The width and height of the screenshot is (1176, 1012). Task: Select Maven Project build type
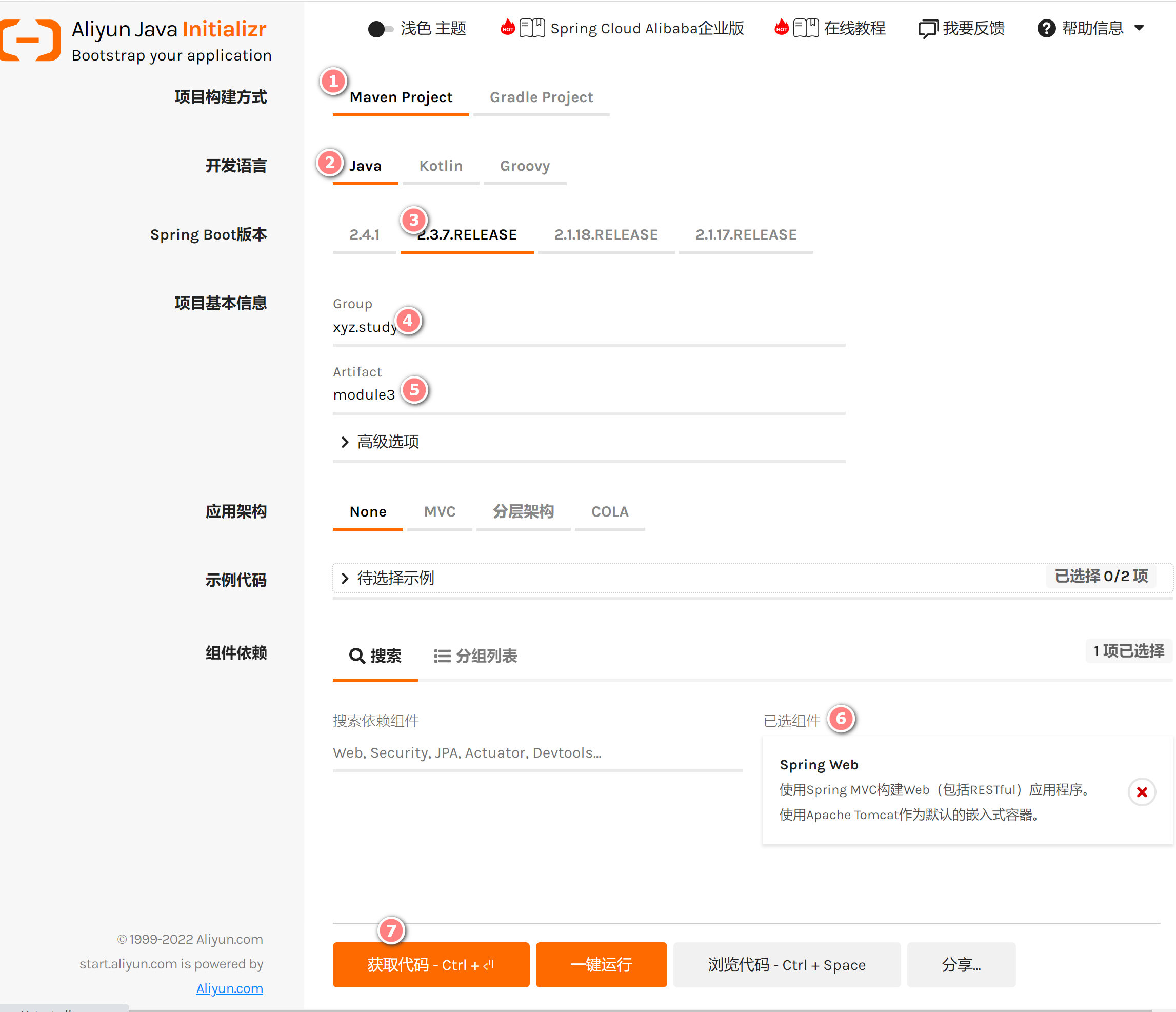401,97
